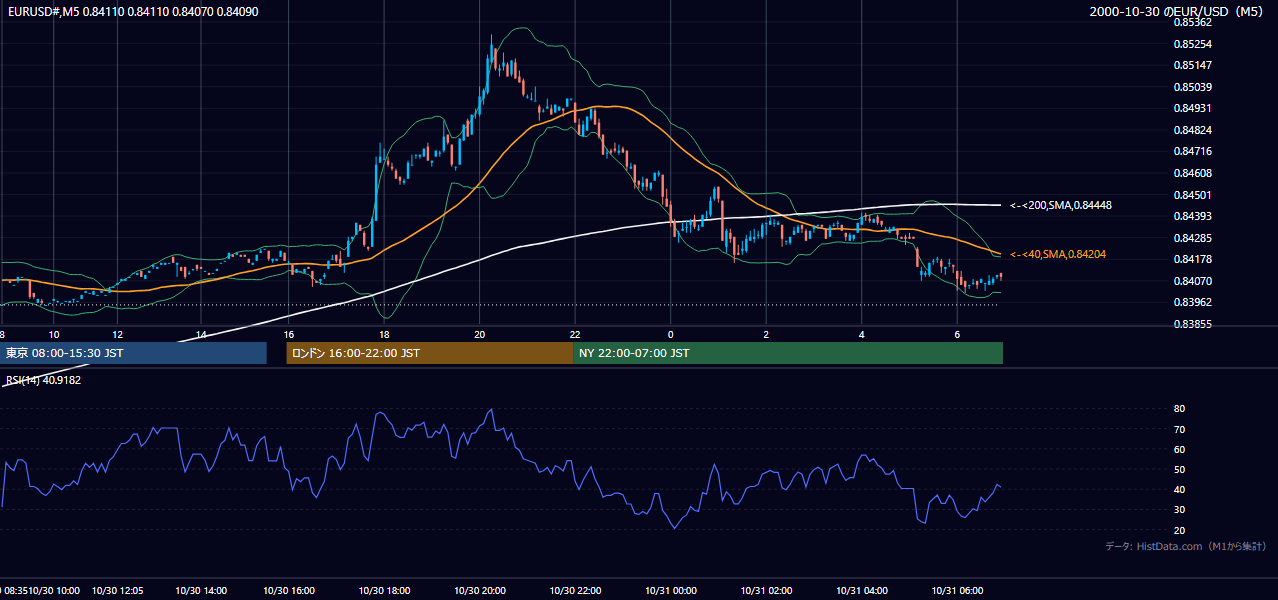
Task: Open the HistData.com data source credit
Action: [x=1186, y=546]
